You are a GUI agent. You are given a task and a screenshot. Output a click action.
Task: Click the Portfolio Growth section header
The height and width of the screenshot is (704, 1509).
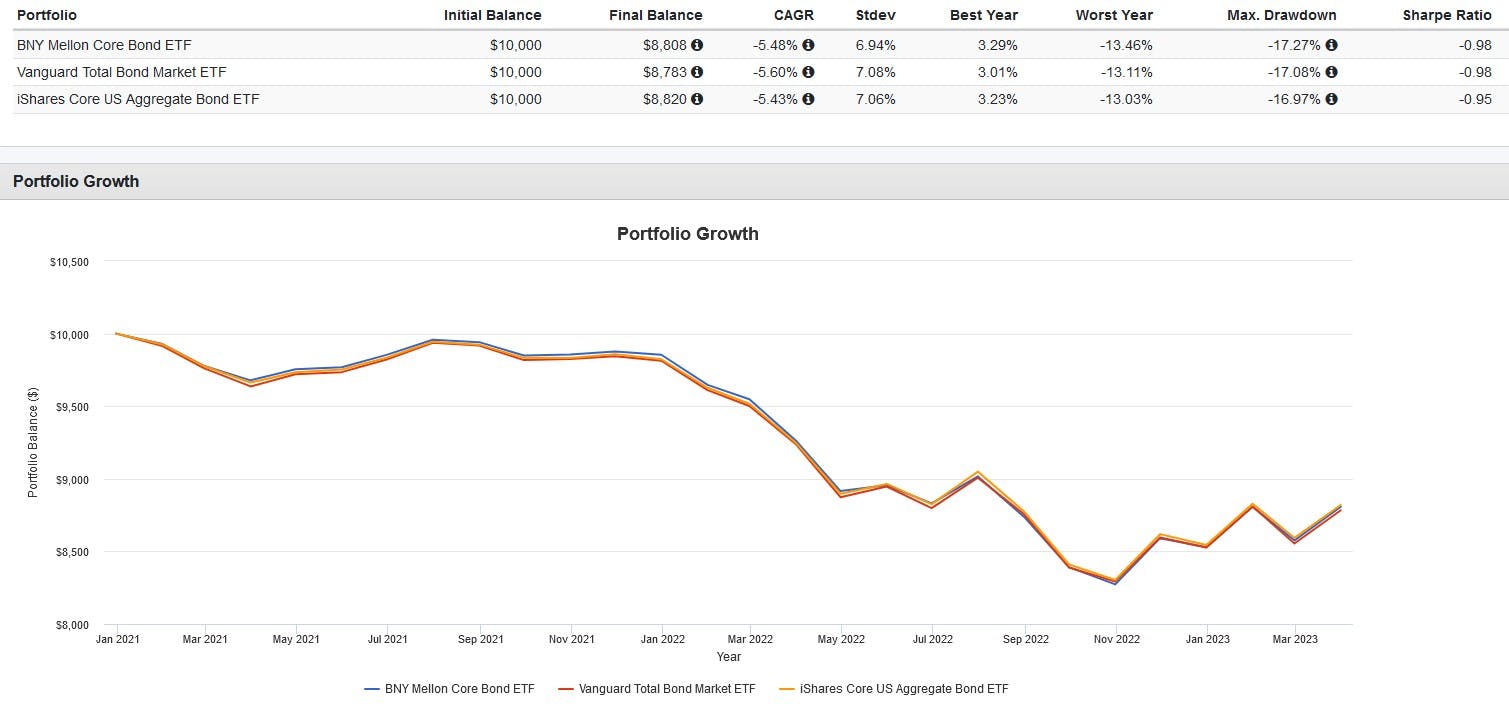click(x=754, y=181)
